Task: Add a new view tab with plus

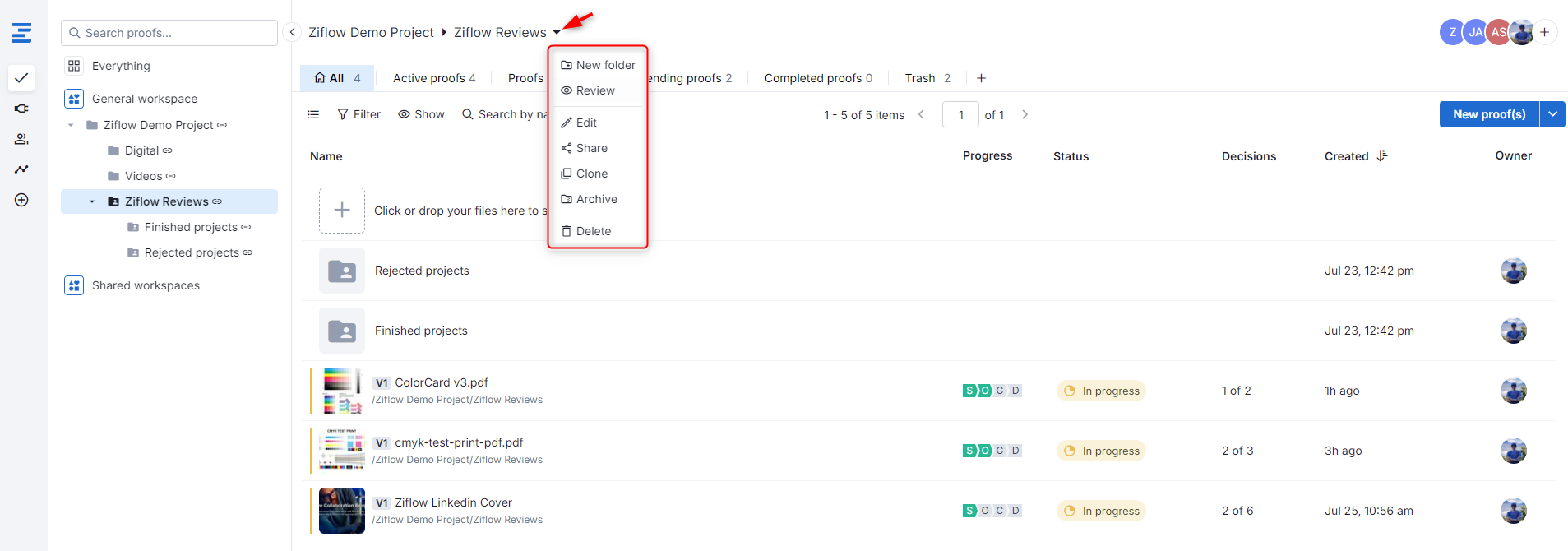Action: [981, 78]
